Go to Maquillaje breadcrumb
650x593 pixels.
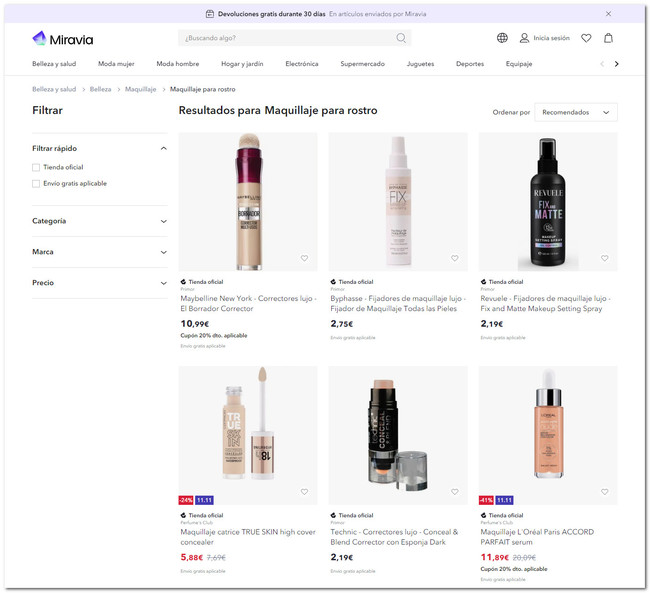click(141, 89)
